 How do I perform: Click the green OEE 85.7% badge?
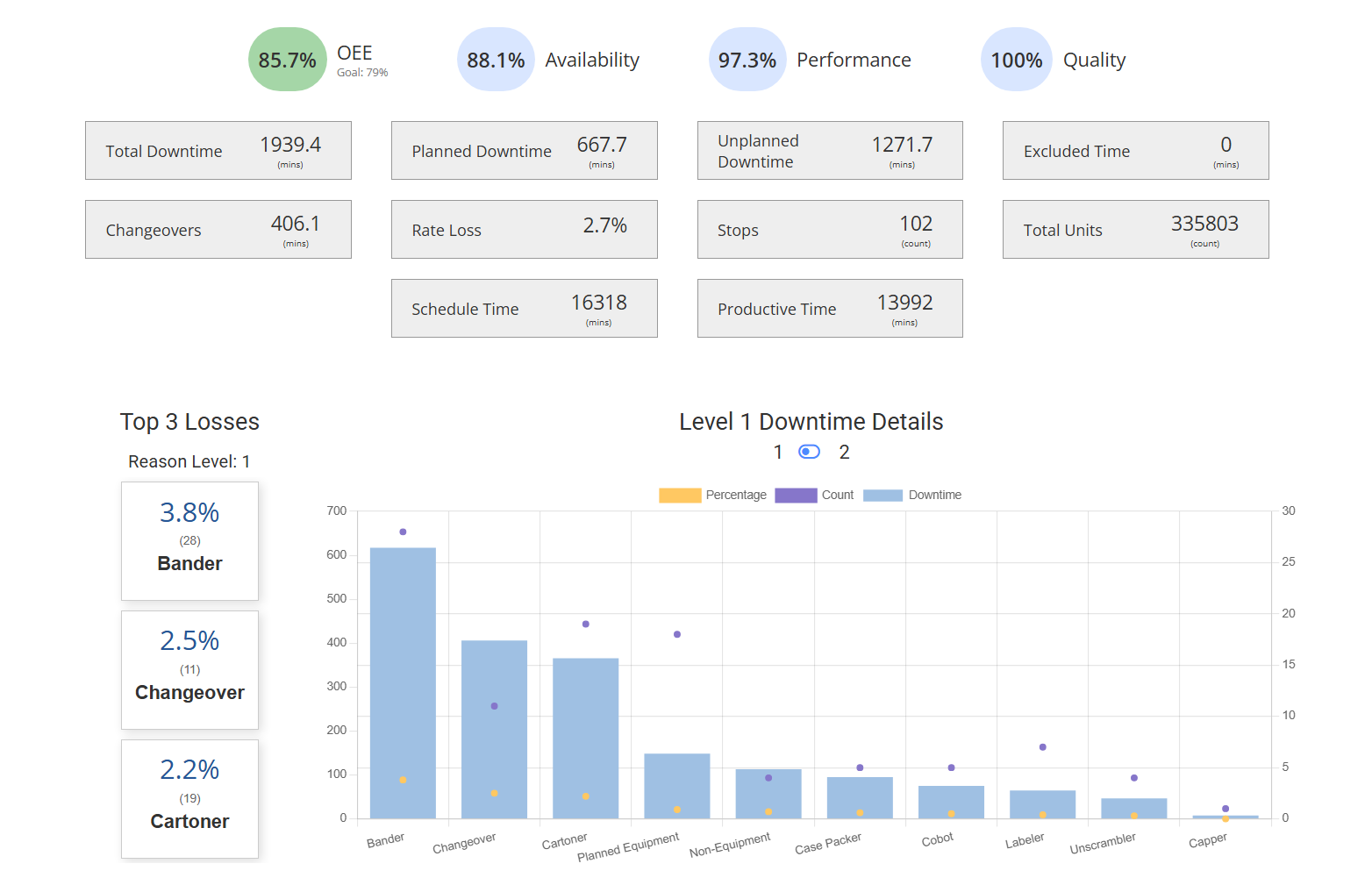pyautogui.click(x=287, y=60)
